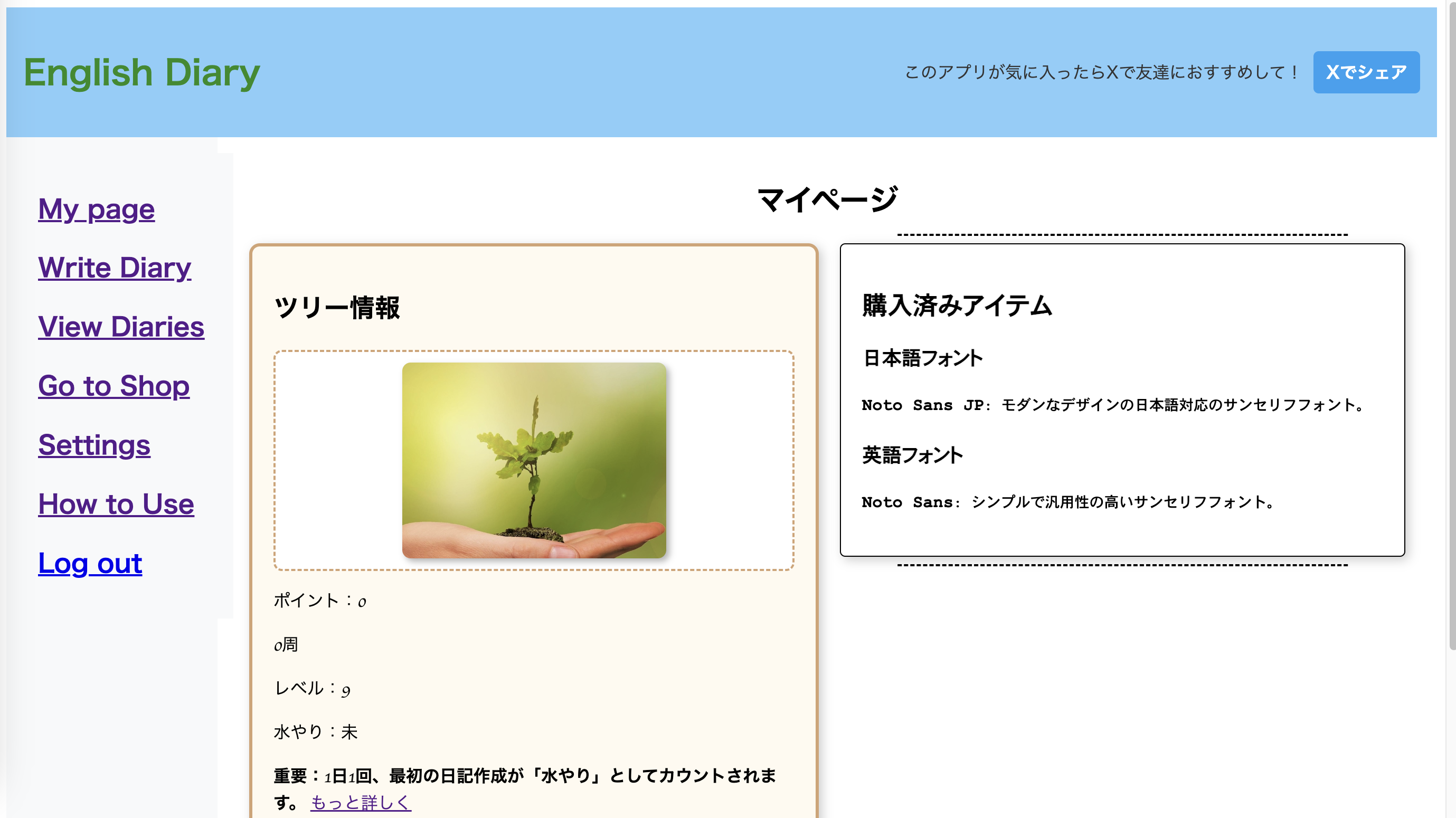The width and height of the screenshot is (1456, 818).
Task: Click the Noto Sans JP item description
Action: [1113, 405]
